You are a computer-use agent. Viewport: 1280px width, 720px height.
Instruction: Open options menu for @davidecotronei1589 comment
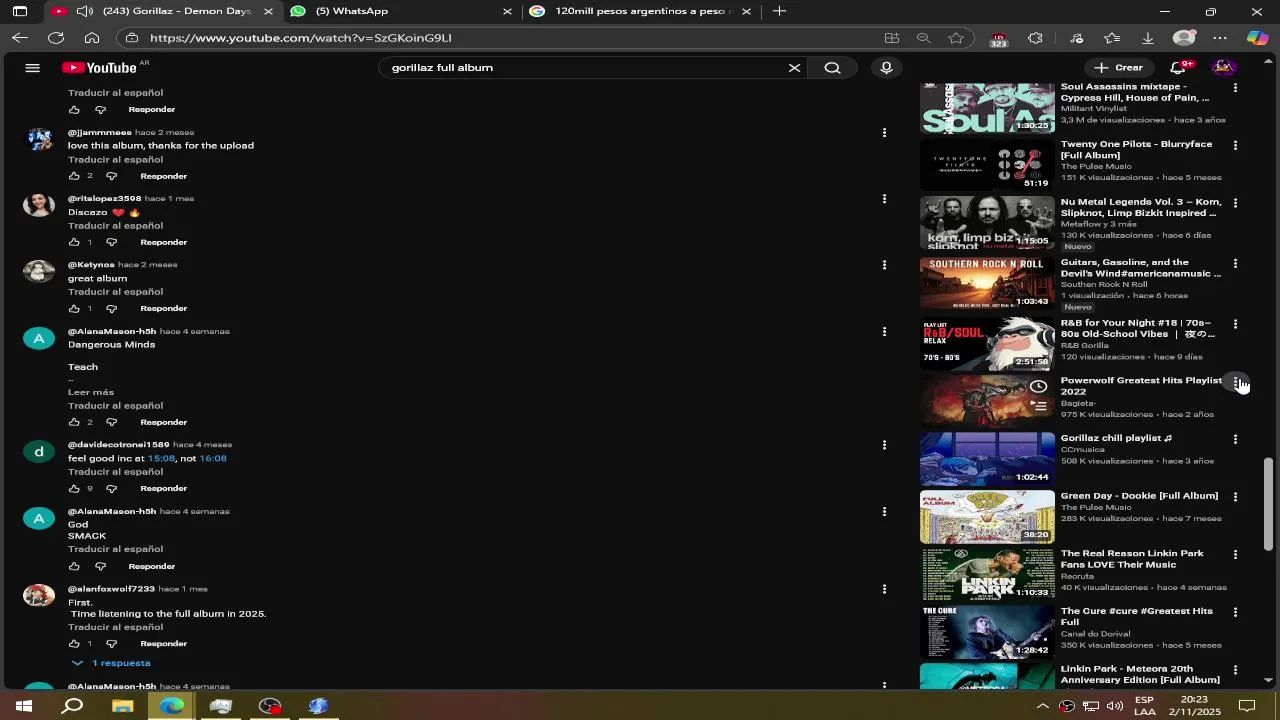tap(884, 445)
